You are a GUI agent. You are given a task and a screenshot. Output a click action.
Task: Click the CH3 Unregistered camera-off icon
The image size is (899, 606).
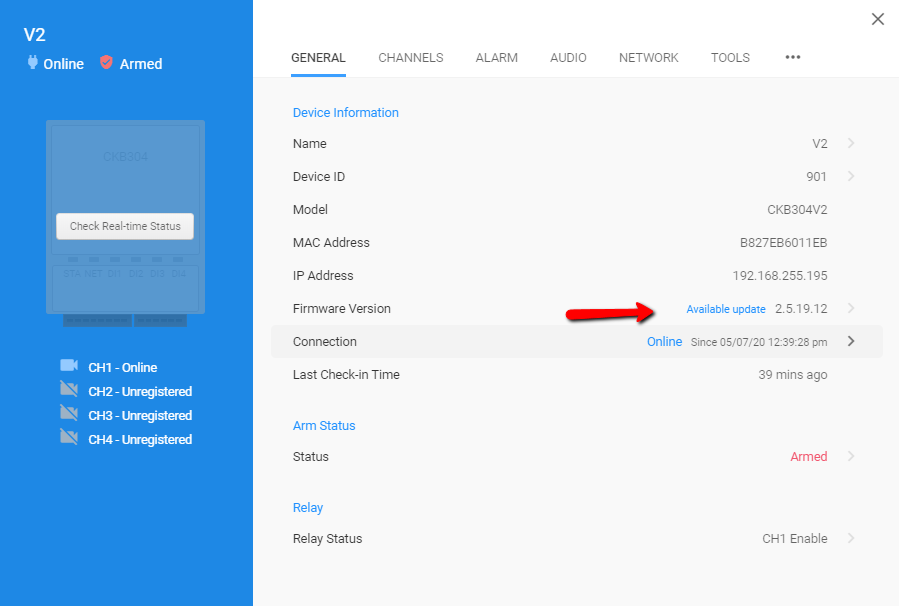pos(69,413)
